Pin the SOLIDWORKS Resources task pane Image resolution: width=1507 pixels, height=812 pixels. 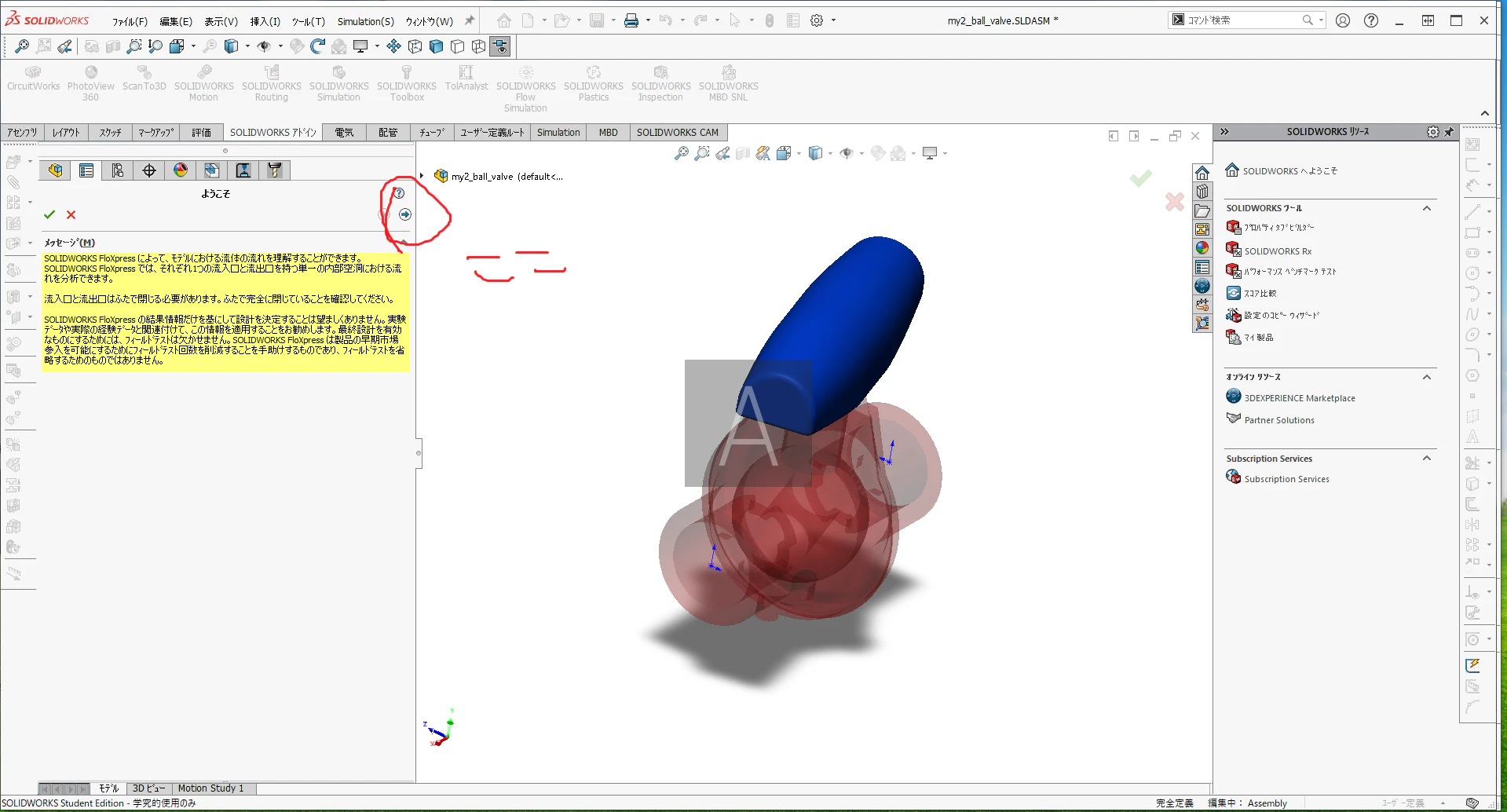[x=1449, y=132]
